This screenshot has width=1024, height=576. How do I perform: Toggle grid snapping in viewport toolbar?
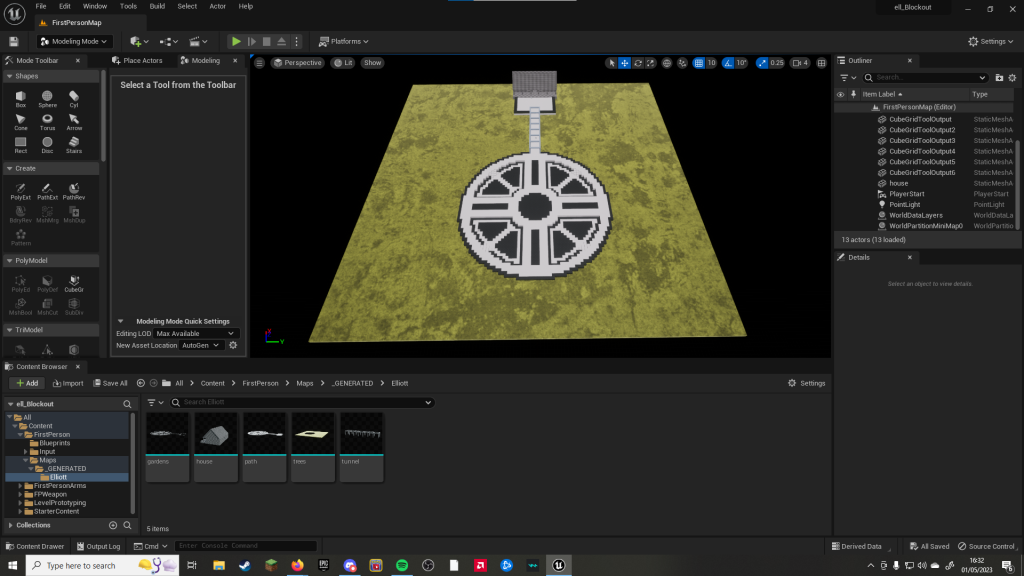click(x=697, y=63)
